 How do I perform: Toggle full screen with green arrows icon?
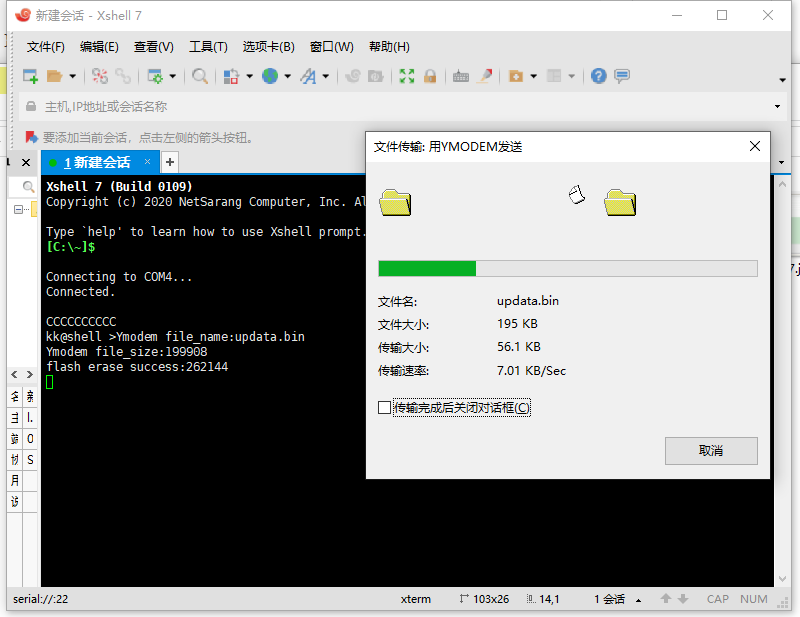(407, 76)
